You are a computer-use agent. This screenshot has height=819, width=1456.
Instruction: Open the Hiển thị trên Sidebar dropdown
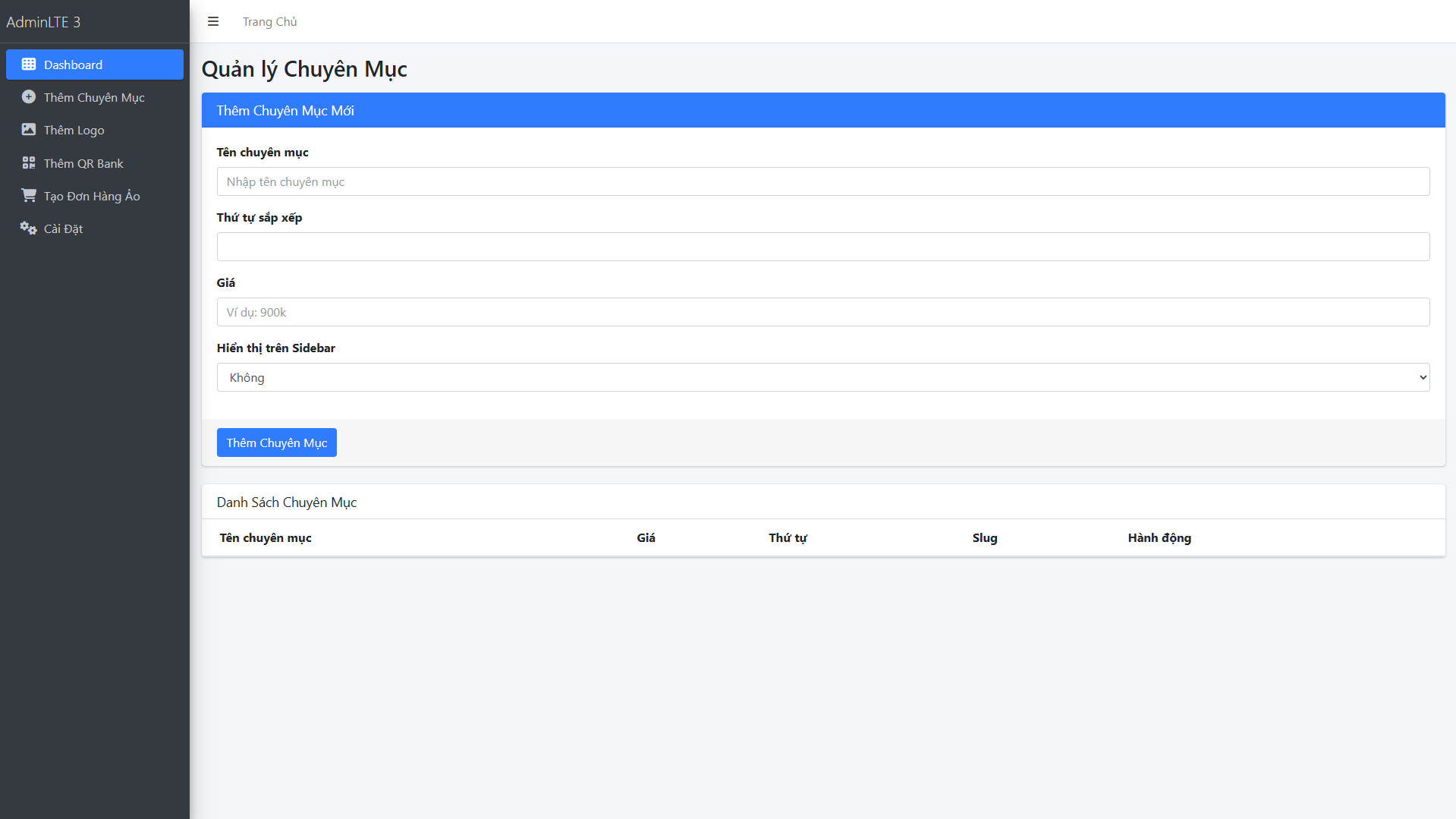point(822,377)
